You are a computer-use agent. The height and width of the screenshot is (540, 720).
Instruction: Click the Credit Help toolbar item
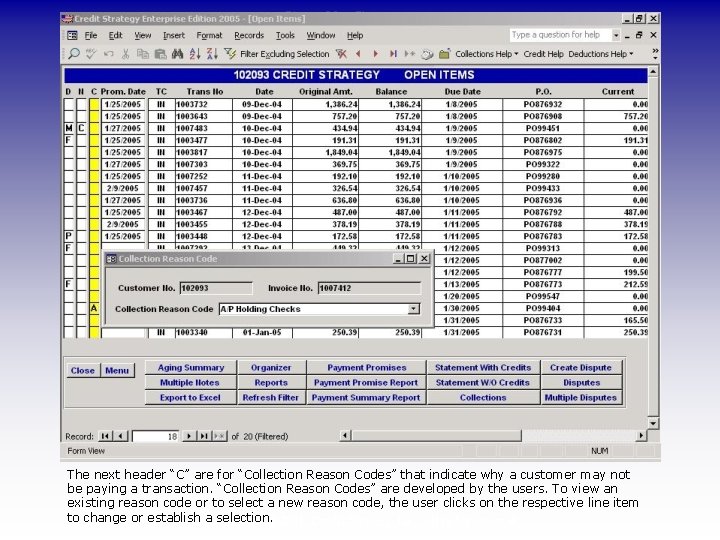pos(543,54)
